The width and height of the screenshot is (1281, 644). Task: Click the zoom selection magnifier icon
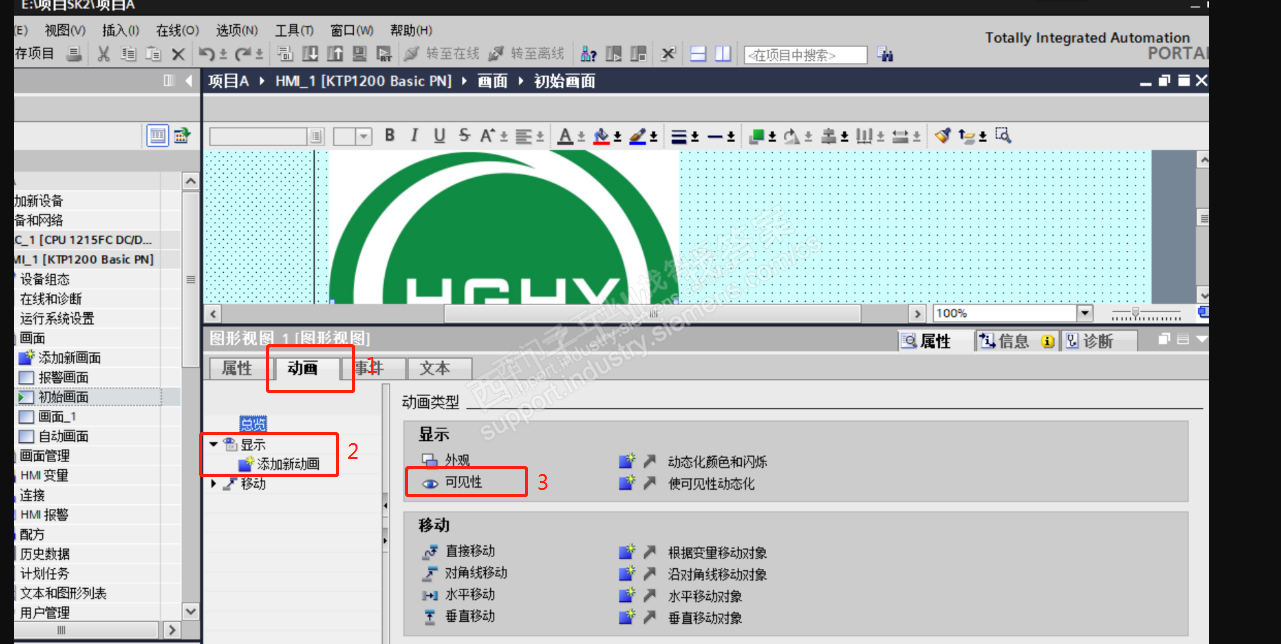(1003, 136)
